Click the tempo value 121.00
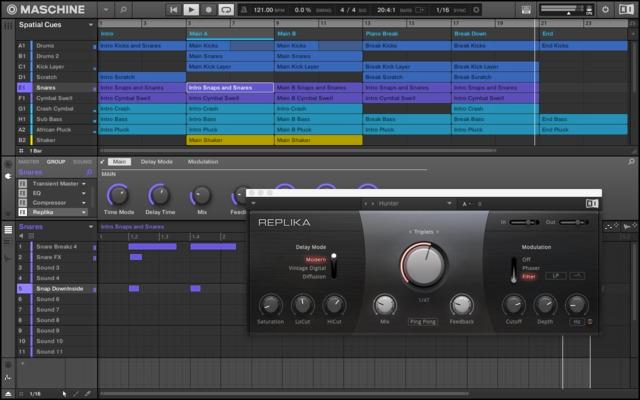The width and height of the screenshot is (640, 400). (x=263, y=10)
